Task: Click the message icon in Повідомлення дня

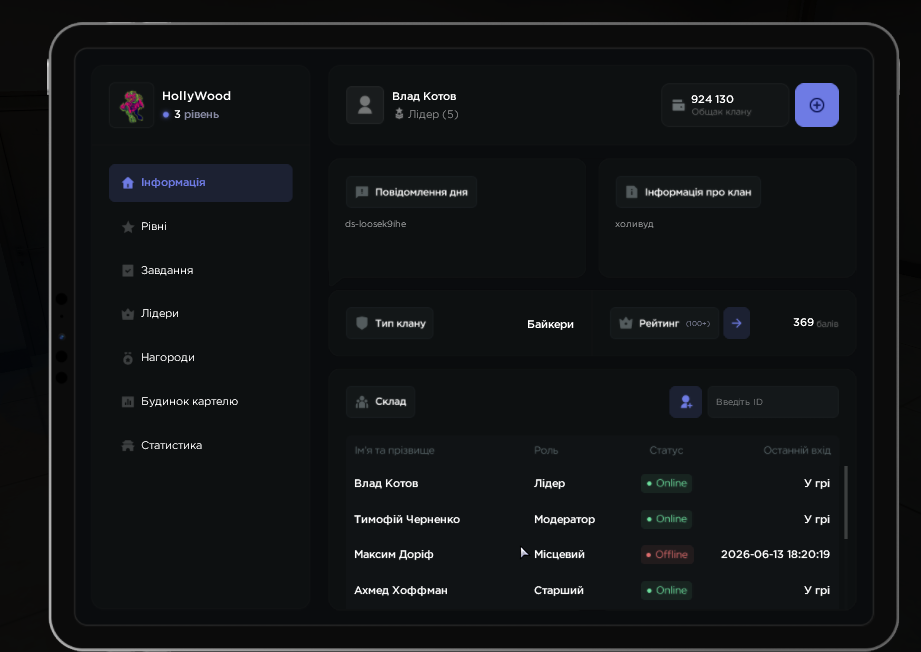Action: coord(362,192)
